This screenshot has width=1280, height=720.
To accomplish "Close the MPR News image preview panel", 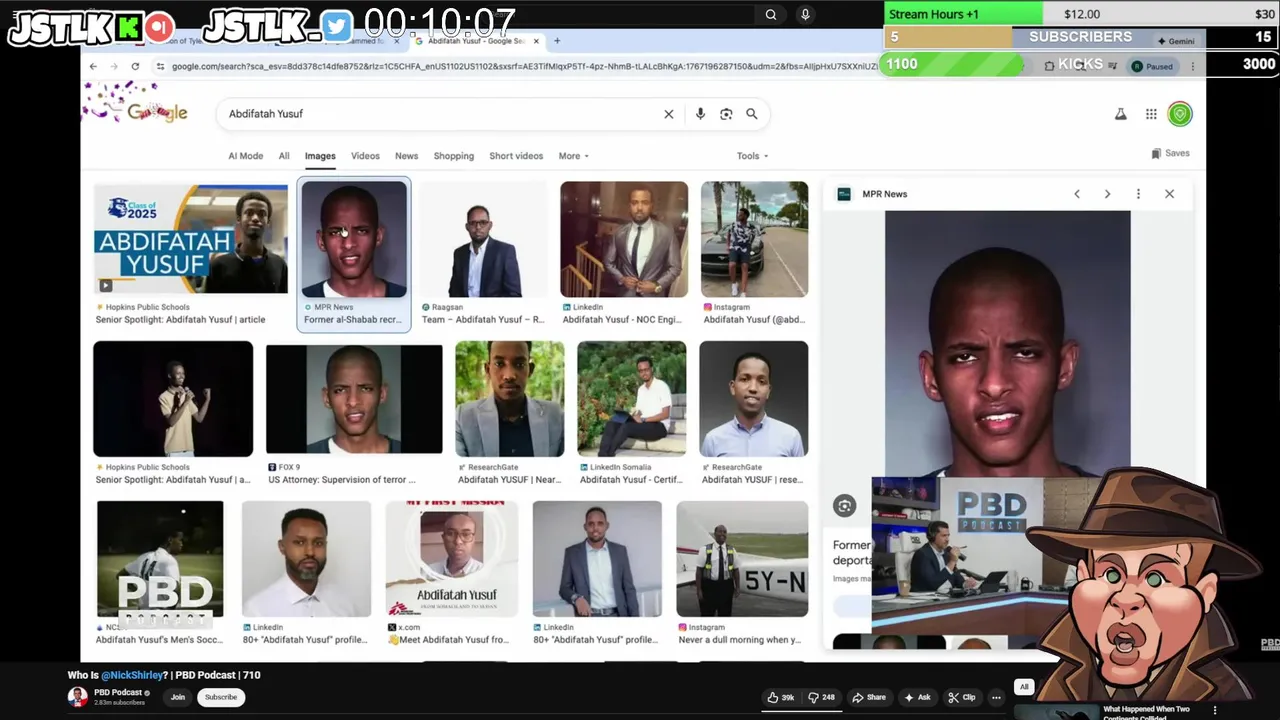I will point(1169,194).
